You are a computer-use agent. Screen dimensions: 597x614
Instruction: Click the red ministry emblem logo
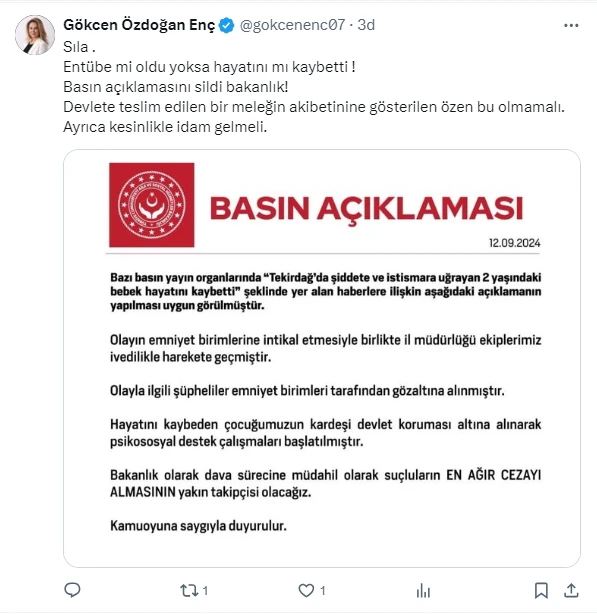152,205
